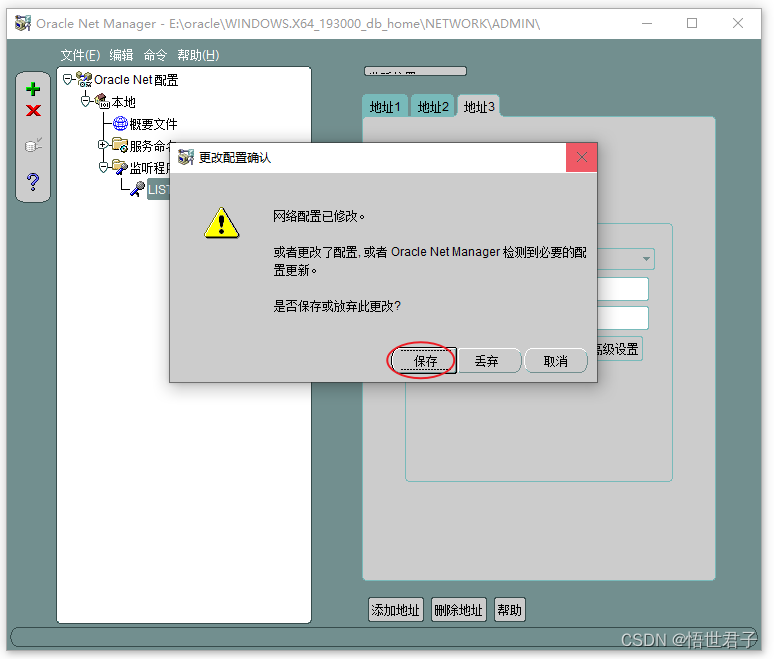Image resolution: width=774 pixels, height=659 pixels.
Task: Click the green plus create icon
Action: tap(33, 89)
